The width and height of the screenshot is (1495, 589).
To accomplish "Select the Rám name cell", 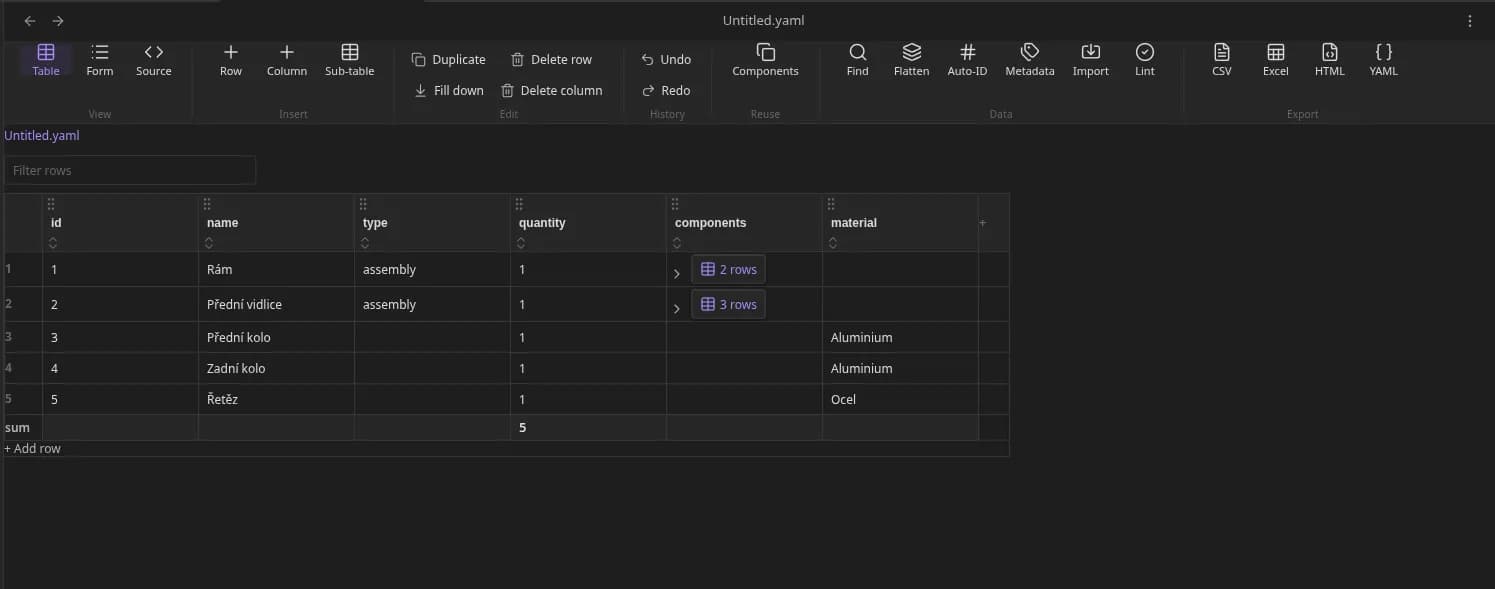I will [x=276, y=269].
